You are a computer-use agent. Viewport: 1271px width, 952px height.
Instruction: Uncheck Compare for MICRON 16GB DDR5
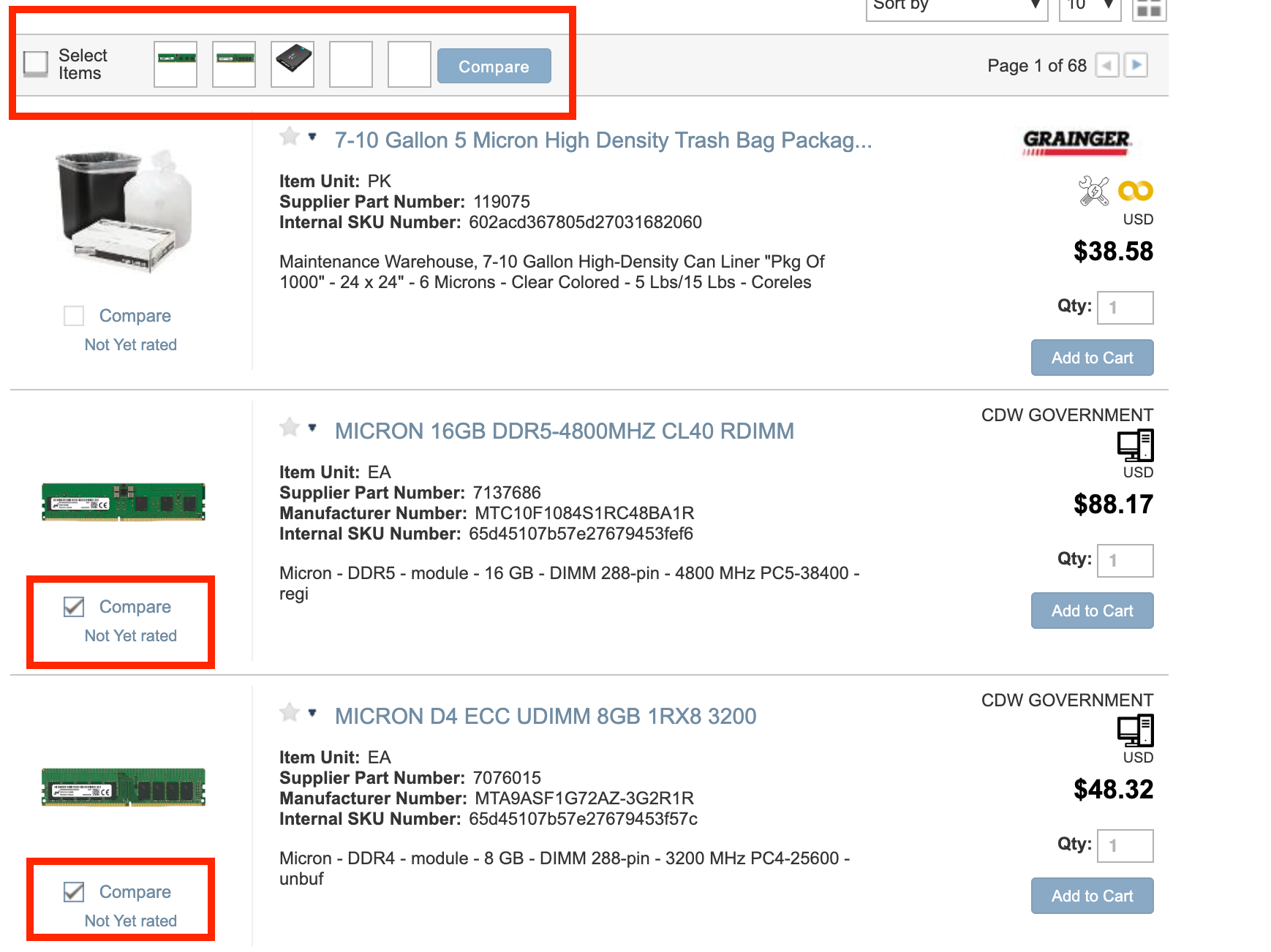click(74, 607)
